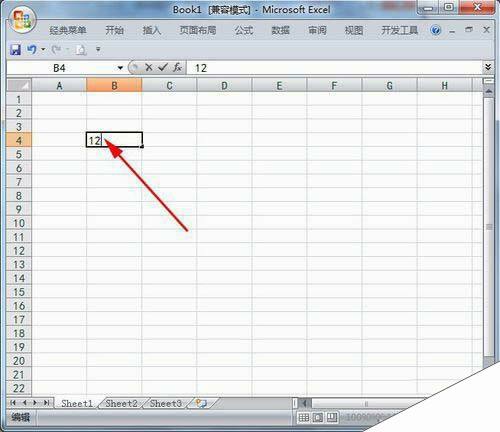The image size is (500, 432).
Task: Select row 10 header
Action: [19, 223]
